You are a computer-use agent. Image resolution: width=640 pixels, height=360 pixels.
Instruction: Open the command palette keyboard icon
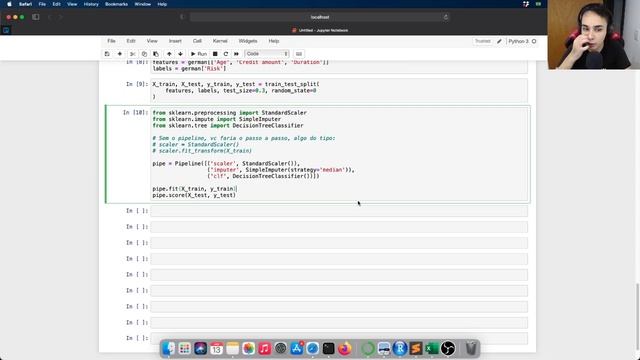pyautogui.click(x=299, y=54)
